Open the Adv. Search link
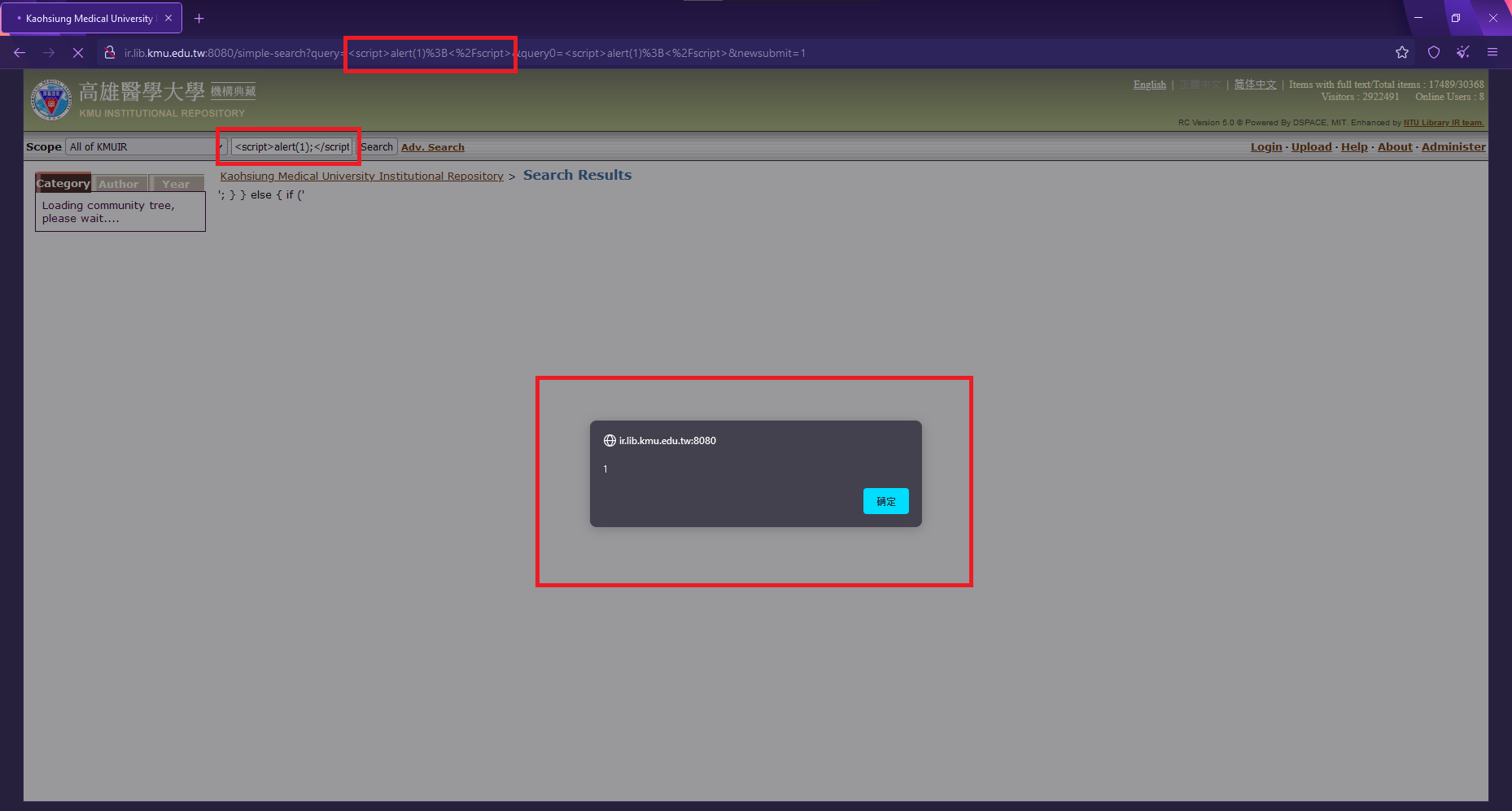 coord(433,147)
